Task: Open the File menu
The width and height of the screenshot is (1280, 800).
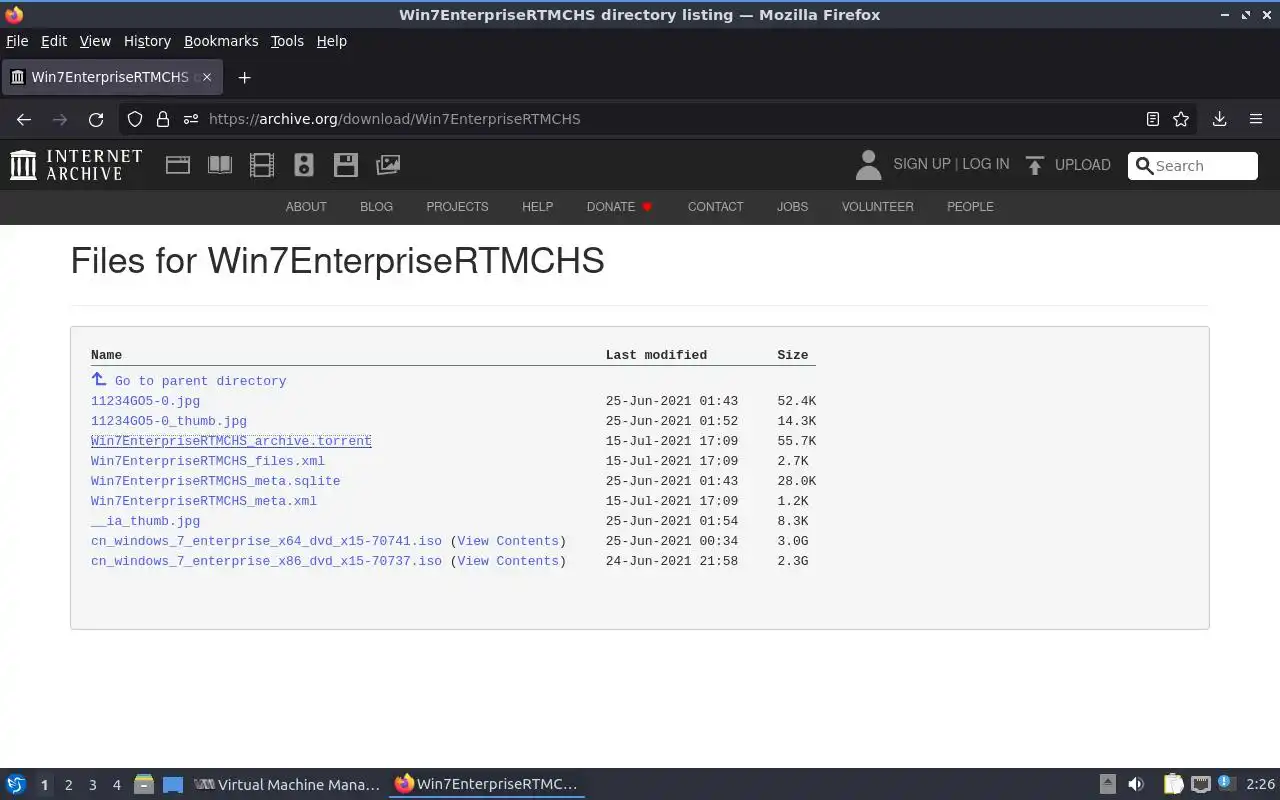Action: pos(17,41)
